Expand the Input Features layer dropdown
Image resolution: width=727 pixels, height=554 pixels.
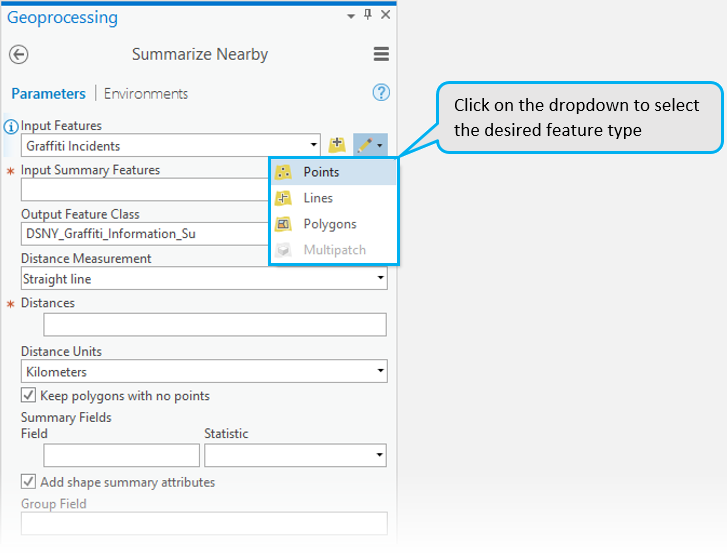[314, 146]
